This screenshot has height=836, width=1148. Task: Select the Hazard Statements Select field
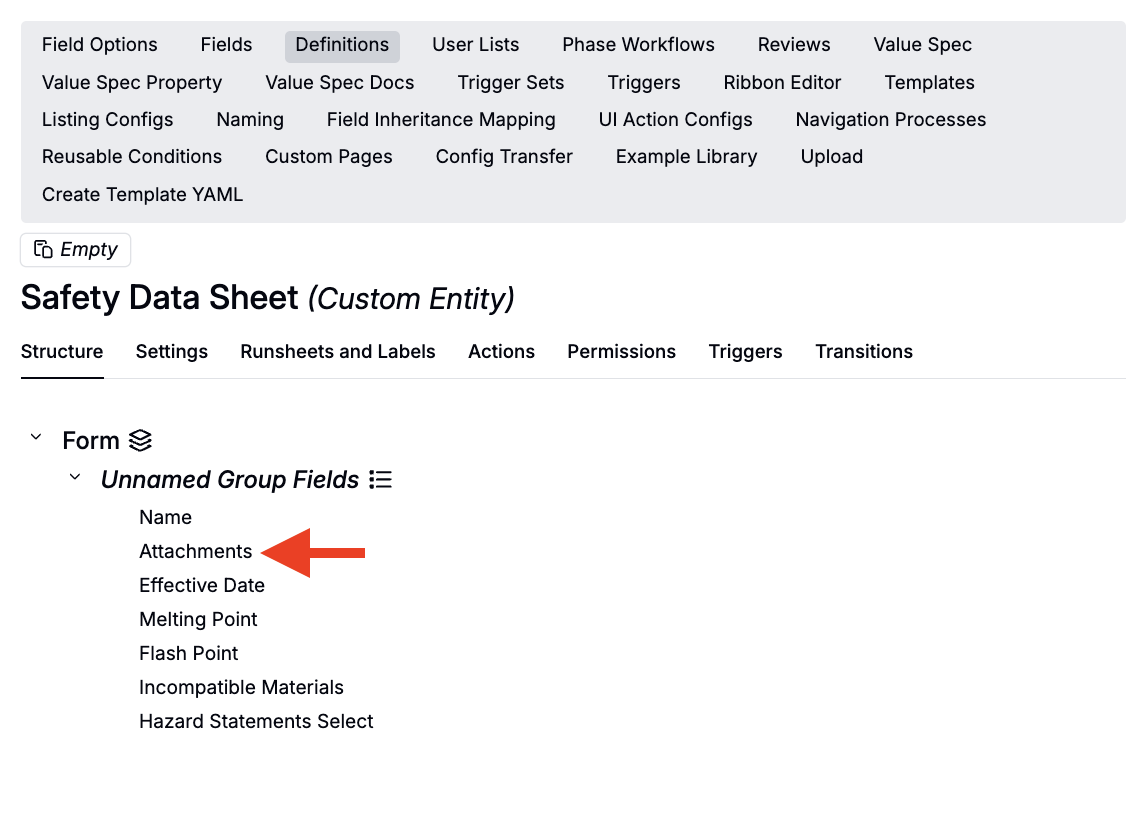tap(256, 721)
